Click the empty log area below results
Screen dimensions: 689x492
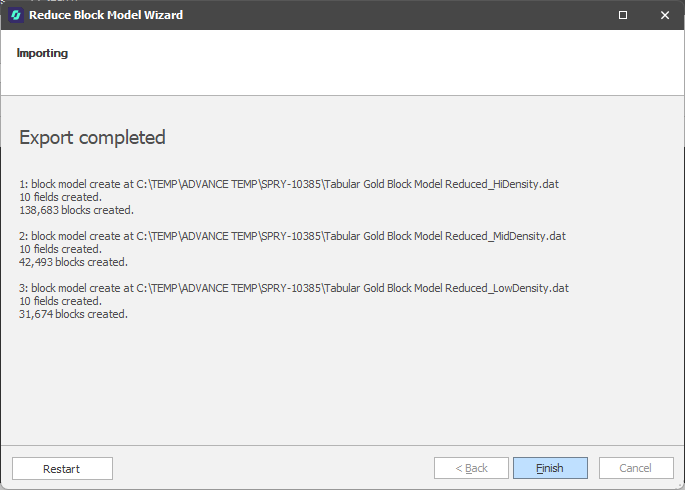coord(340,385)
